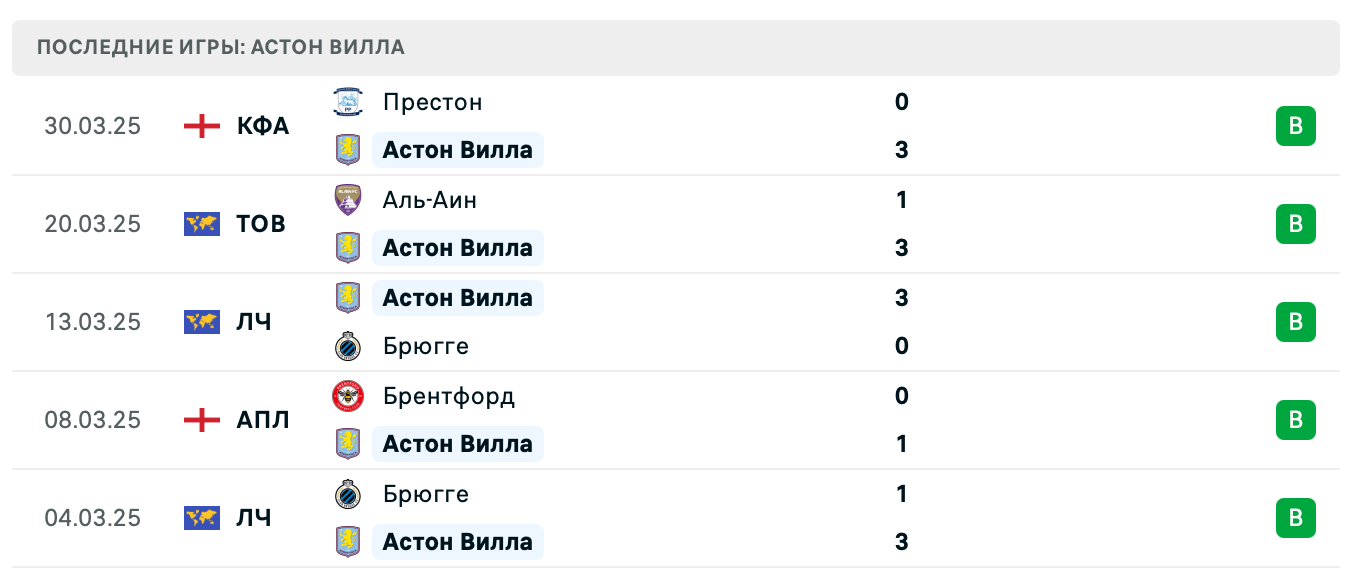This screenshot has height=586, width=1356.
Task: Click the England flag next to КФА
Action: click(x=200, y=125)
